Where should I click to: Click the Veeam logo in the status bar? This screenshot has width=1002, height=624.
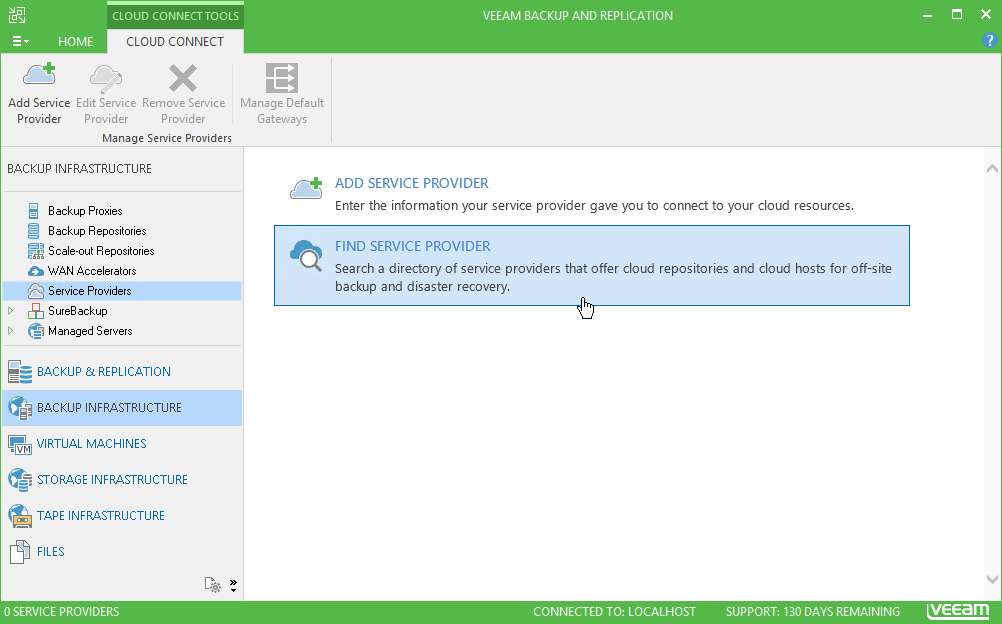tap(957, 611)
